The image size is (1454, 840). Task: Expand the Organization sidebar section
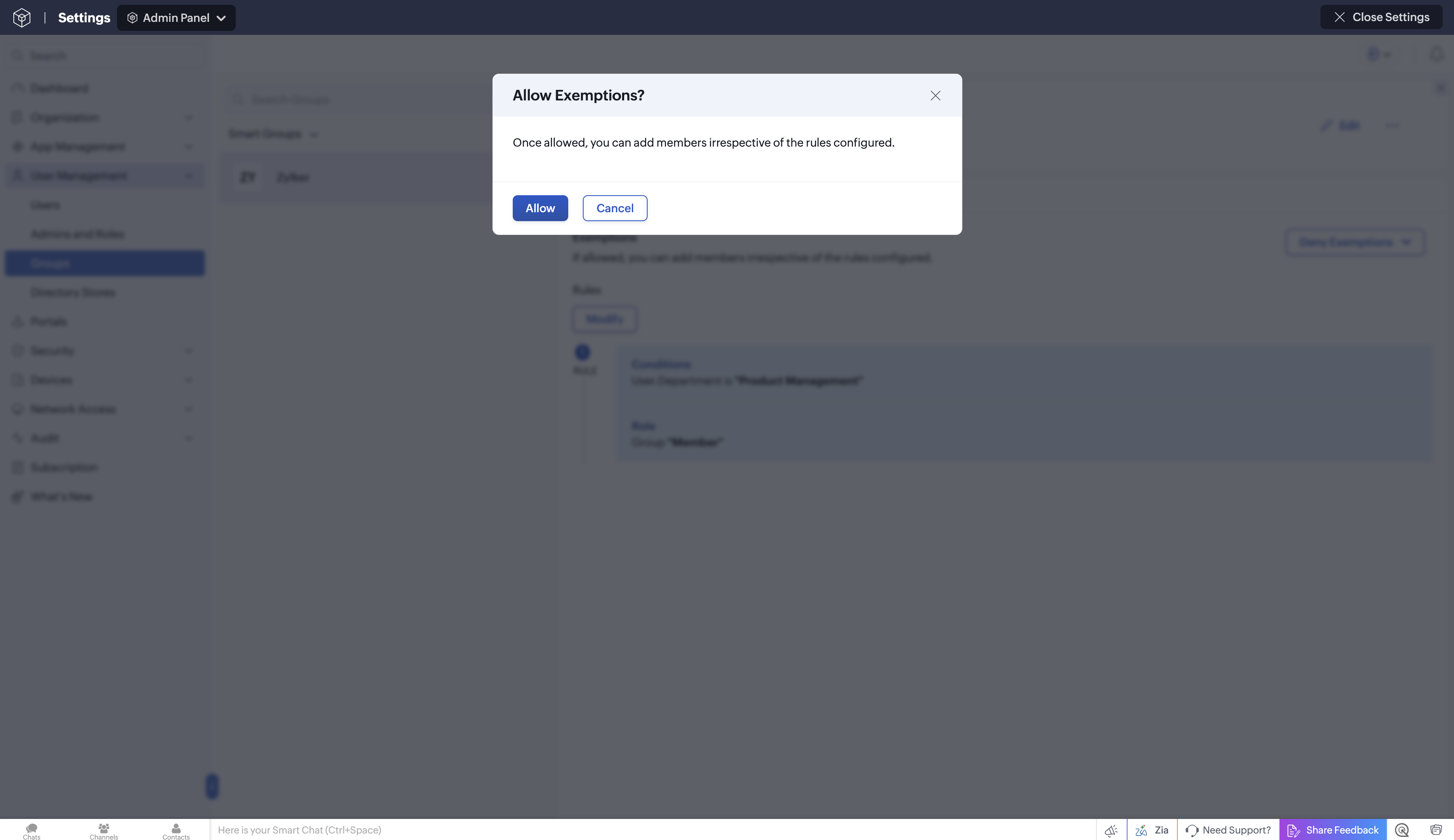(x=105, y=118)
